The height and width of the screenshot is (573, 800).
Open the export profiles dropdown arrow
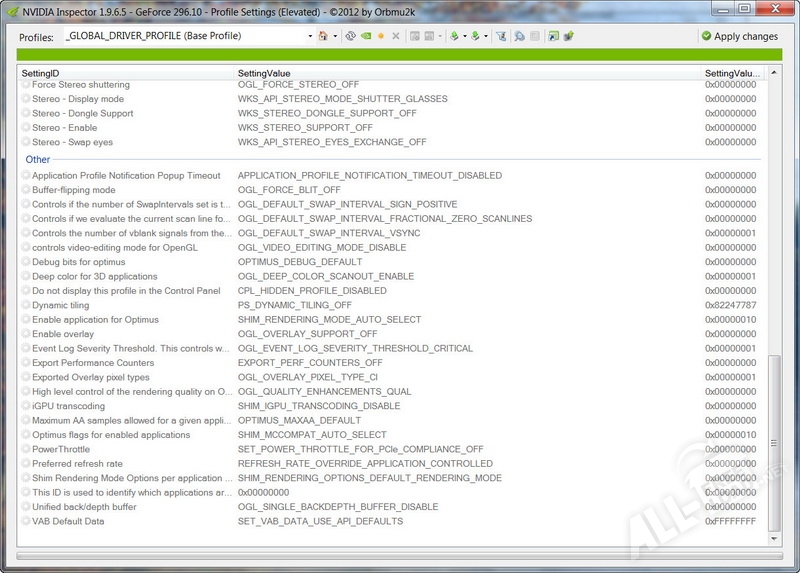pyautogui.click(x=465, y=36)
